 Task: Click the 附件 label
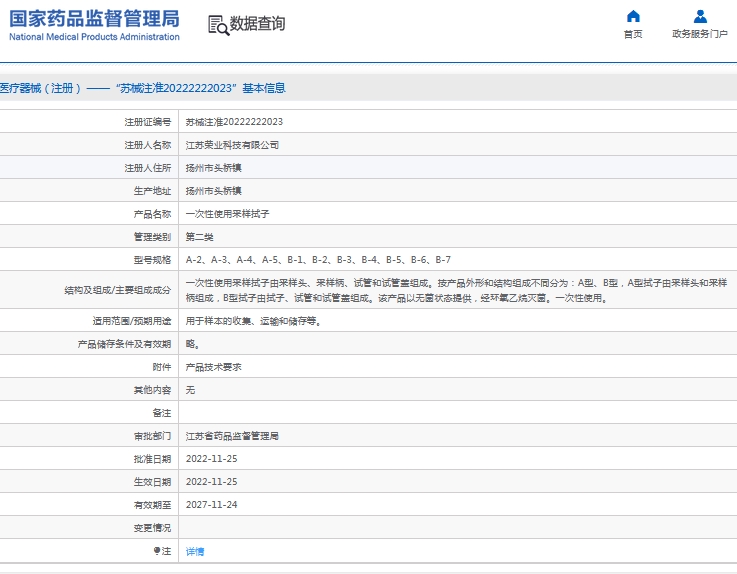click(x=162, y=367)
